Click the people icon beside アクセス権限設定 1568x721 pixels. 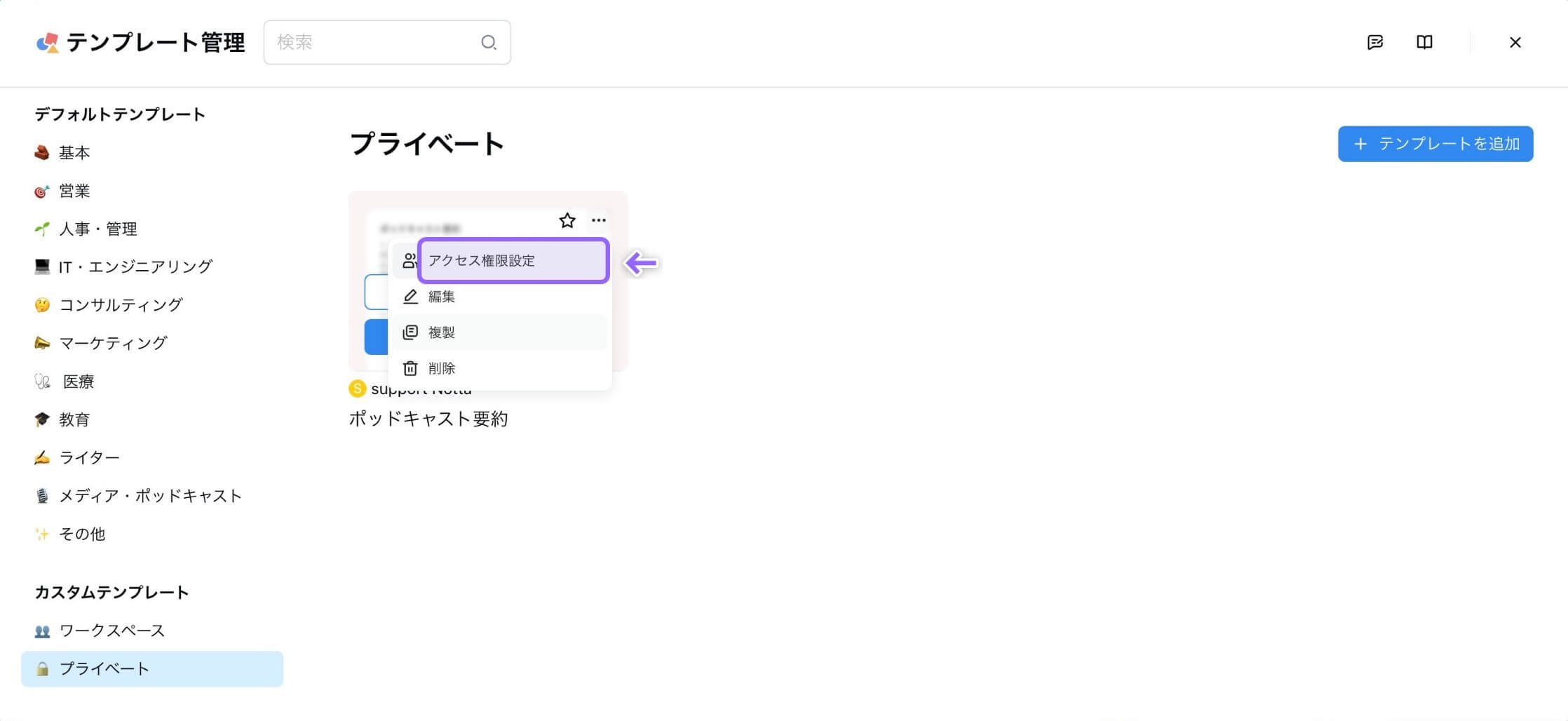(410, 261)
